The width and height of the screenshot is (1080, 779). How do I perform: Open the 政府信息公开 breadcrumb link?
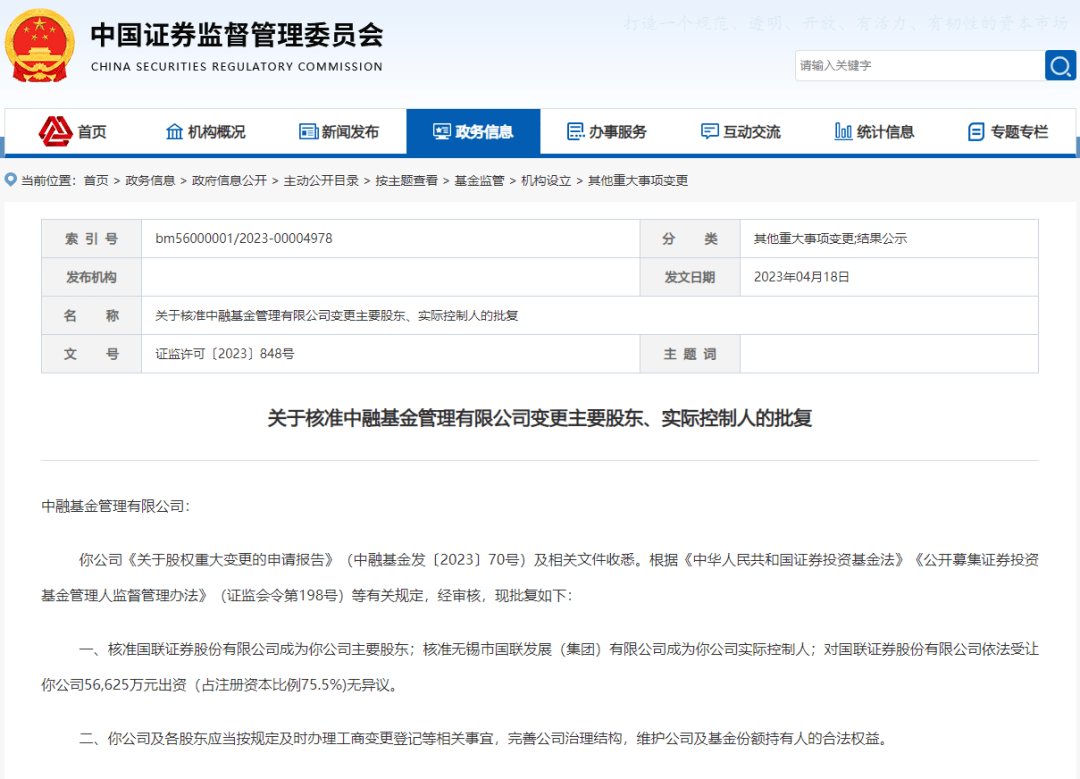click(229, 181)
